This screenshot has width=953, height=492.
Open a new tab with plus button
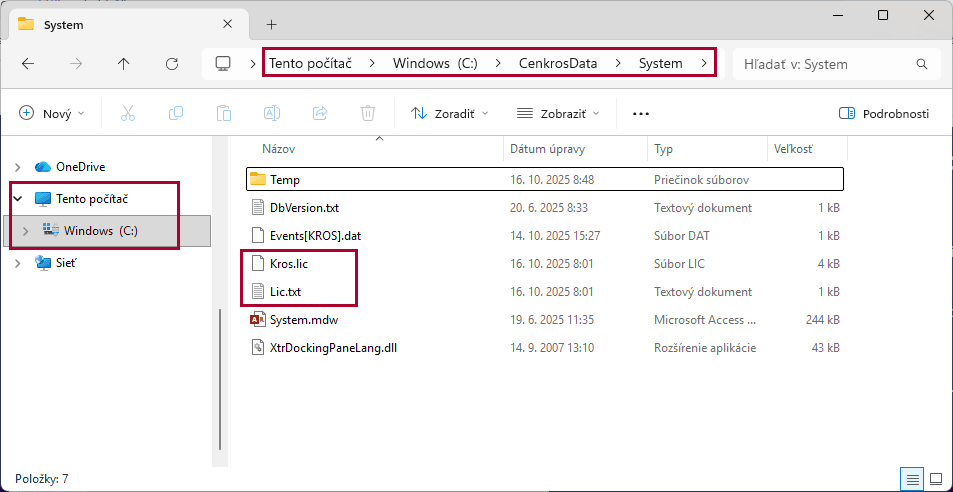click(x=271, y=24)
